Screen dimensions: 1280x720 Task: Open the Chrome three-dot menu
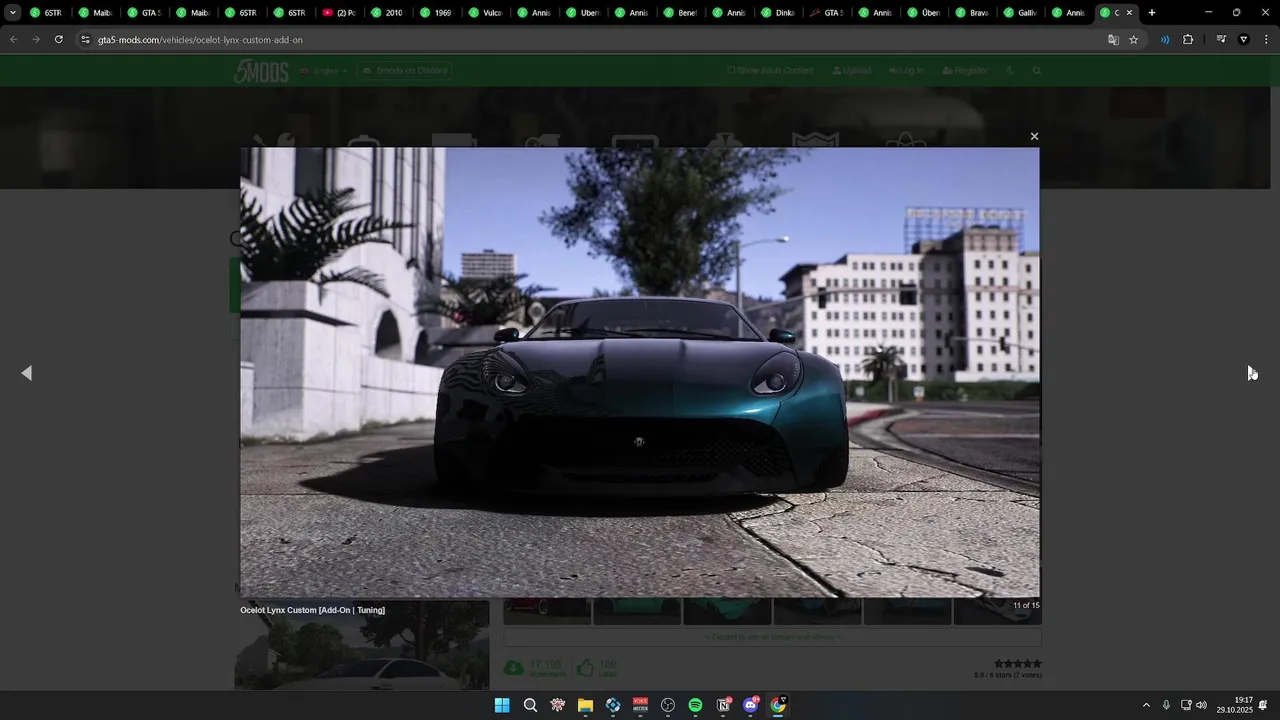pyautogui.click(x=1264, y=40)
